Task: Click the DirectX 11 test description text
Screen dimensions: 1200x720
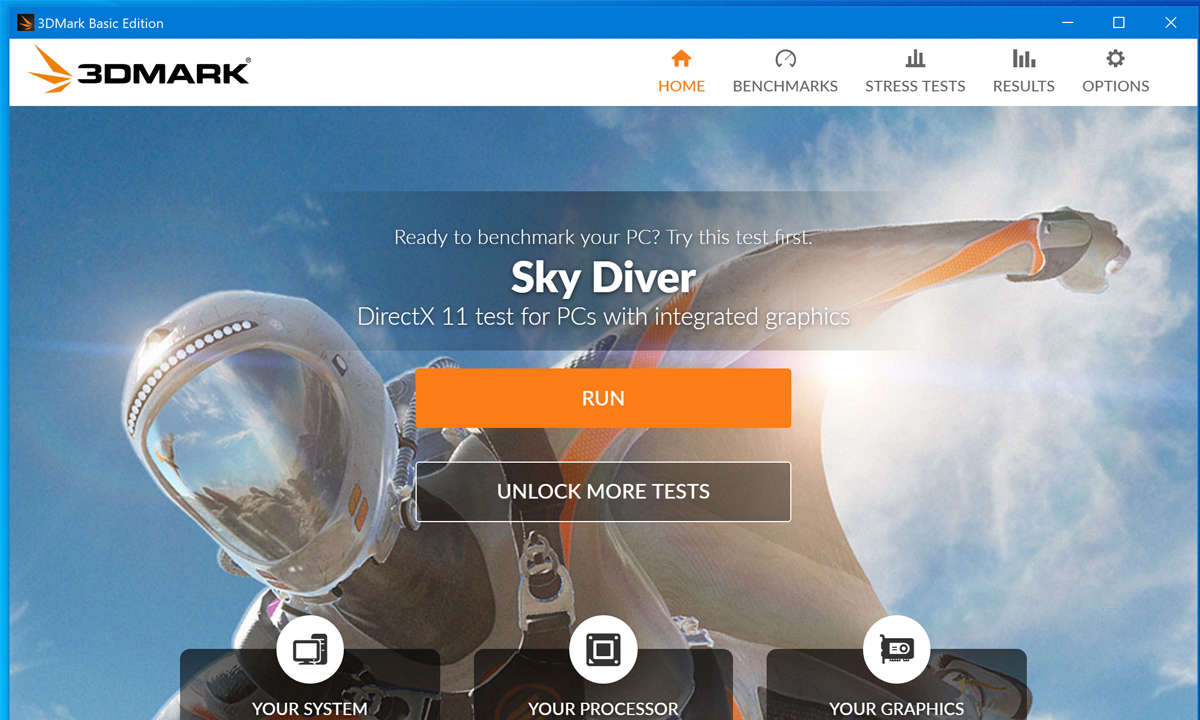Action: [603, 317]
